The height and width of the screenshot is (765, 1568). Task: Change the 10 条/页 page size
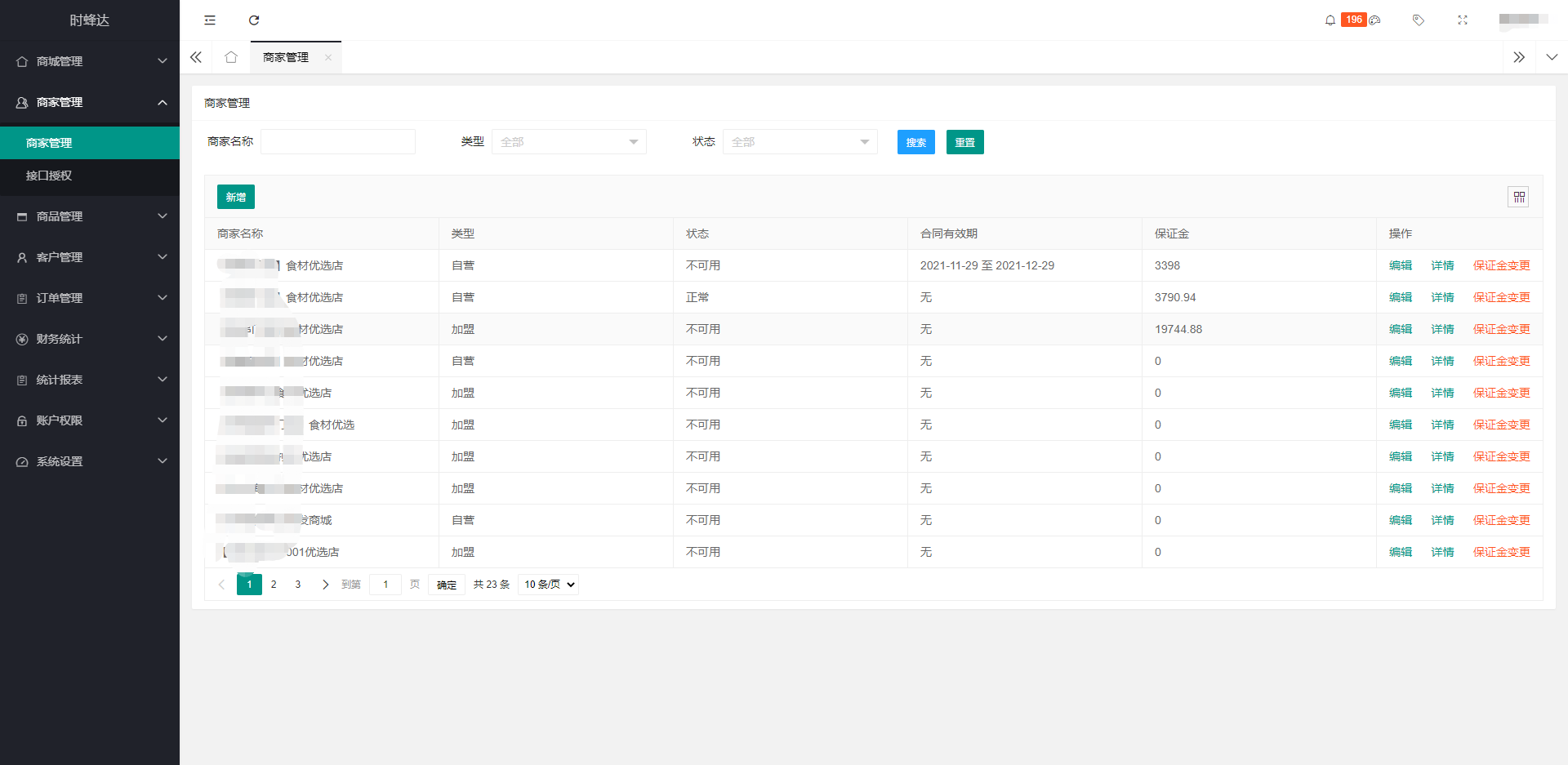548,585
